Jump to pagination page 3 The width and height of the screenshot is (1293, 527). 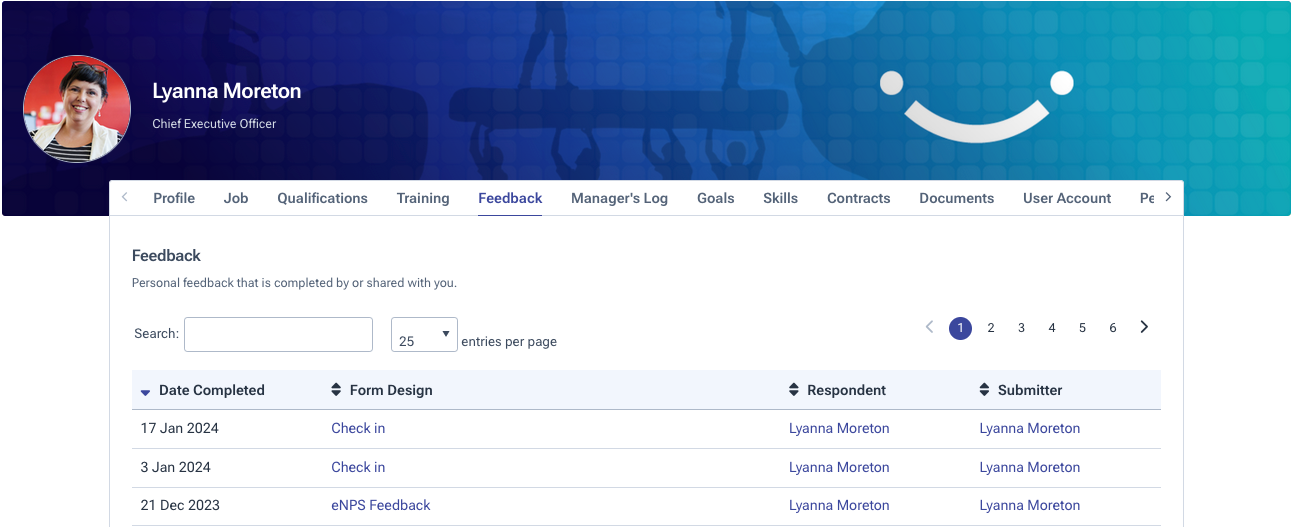pos(1021,328)
